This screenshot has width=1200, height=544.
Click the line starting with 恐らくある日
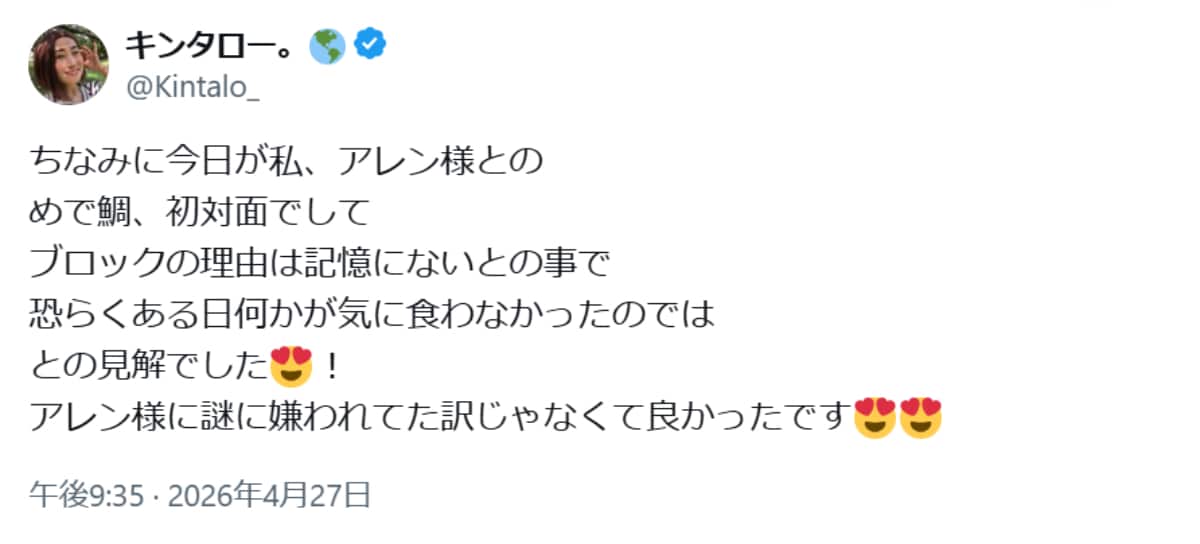pyautogui.click(x=372, y=317)
